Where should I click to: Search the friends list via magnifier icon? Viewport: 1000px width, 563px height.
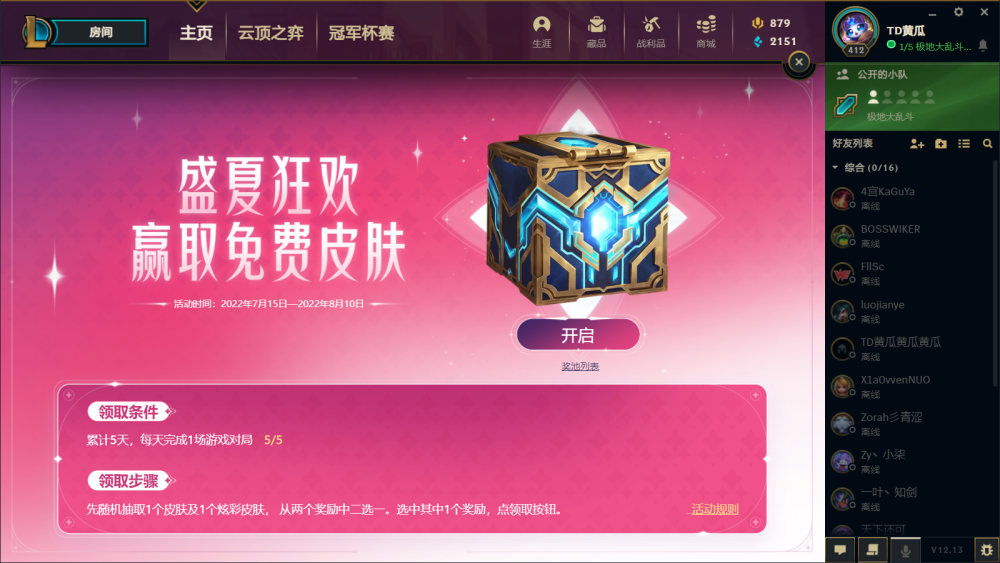tap(987, 144)
